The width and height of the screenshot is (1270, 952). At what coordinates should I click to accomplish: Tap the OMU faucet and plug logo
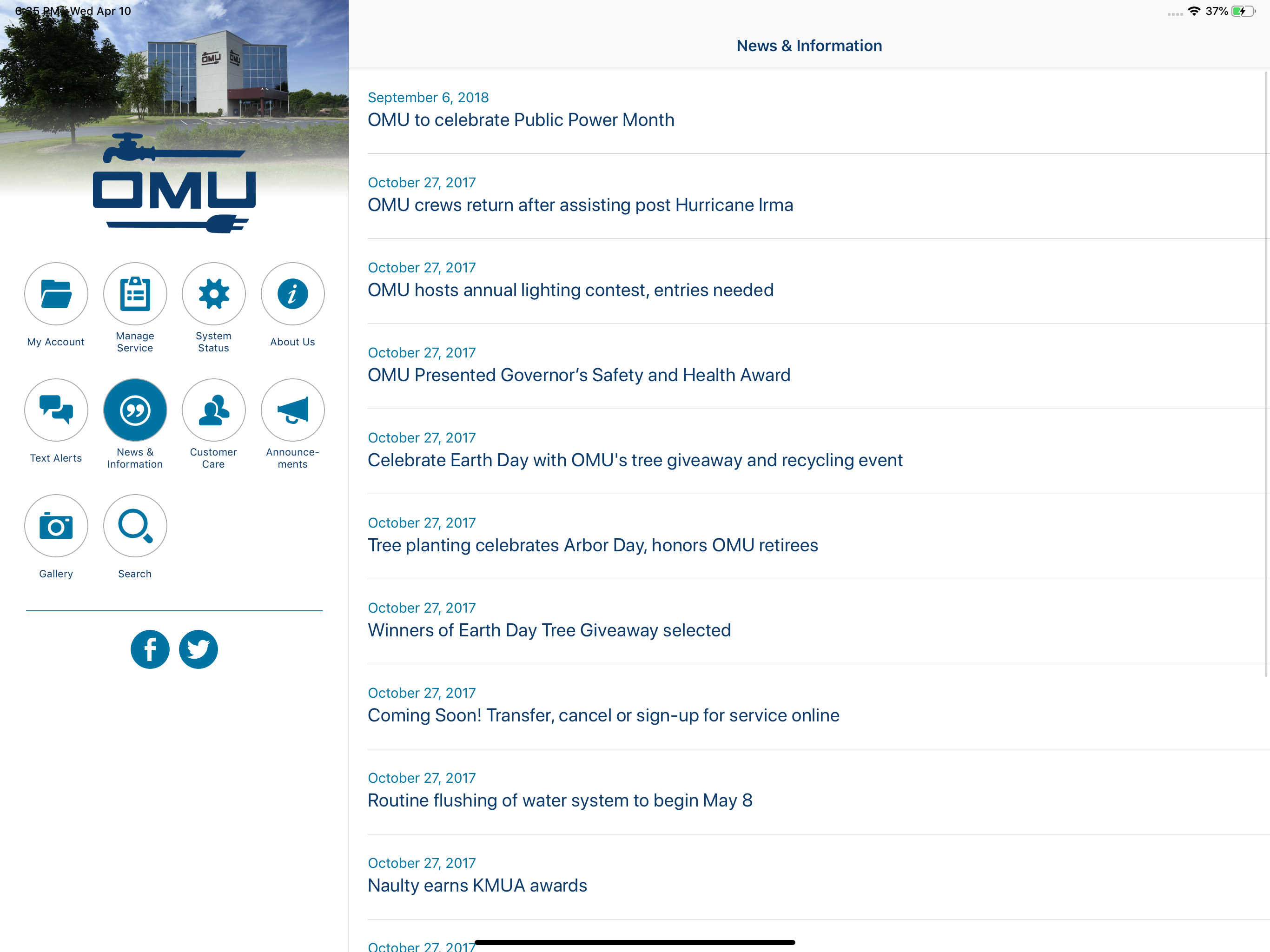coord(174,184)
